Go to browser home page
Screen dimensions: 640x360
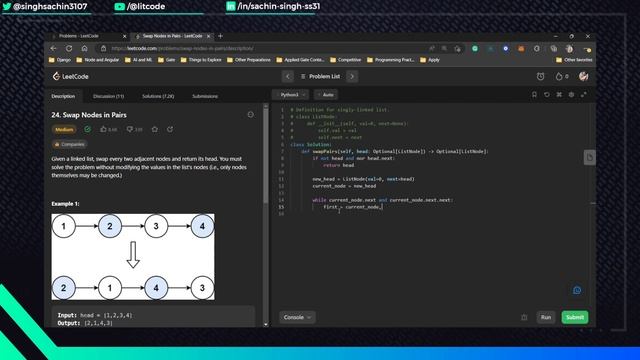84,48
